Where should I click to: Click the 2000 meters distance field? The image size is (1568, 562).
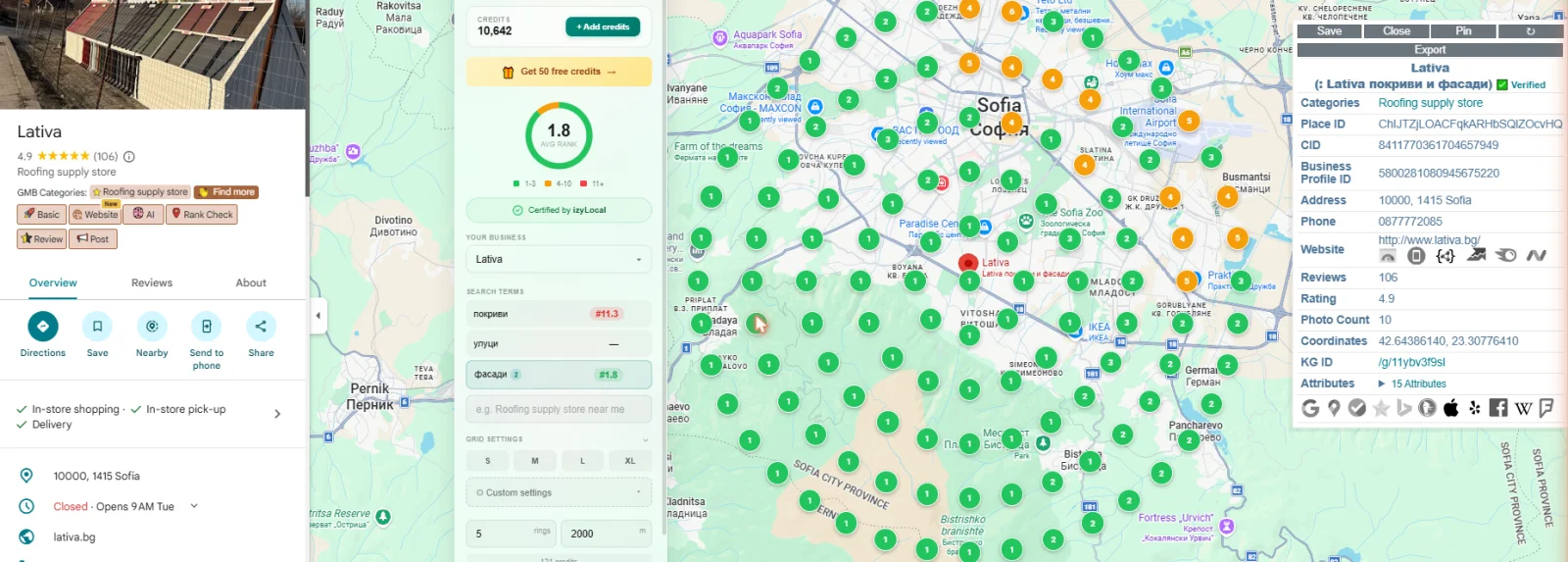click(606, 534)
